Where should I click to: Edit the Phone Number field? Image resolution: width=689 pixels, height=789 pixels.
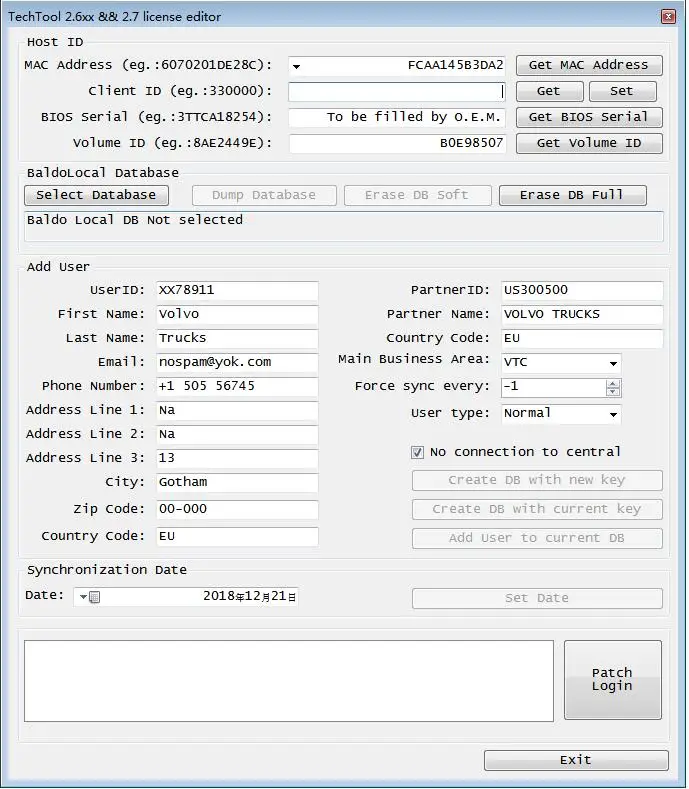(237, 386)
